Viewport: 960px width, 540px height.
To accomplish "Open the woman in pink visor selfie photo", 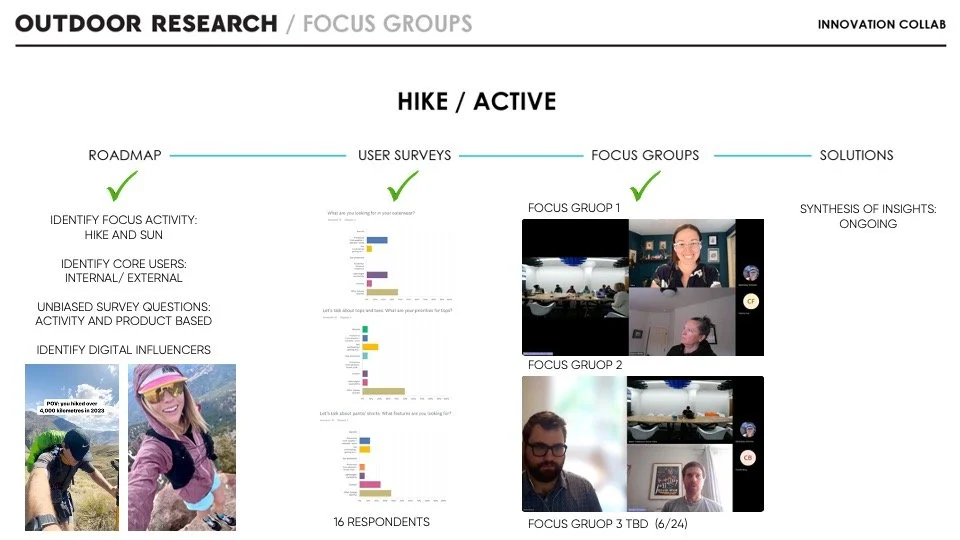I will pos(182,448).
